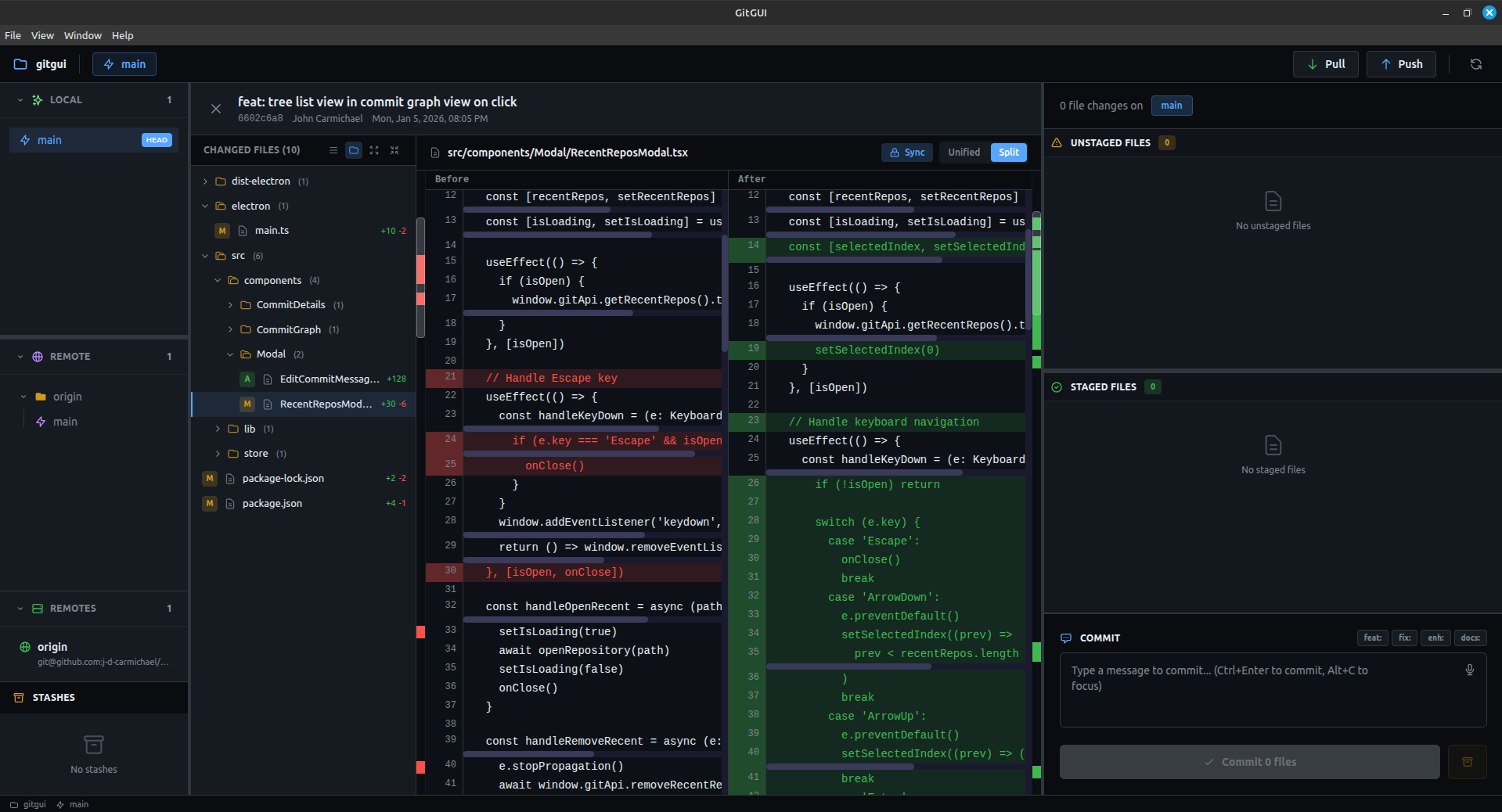Collapse the REMOTE section
The width and height of the screenshot is (1502, 812).
(x=19, y=356)
